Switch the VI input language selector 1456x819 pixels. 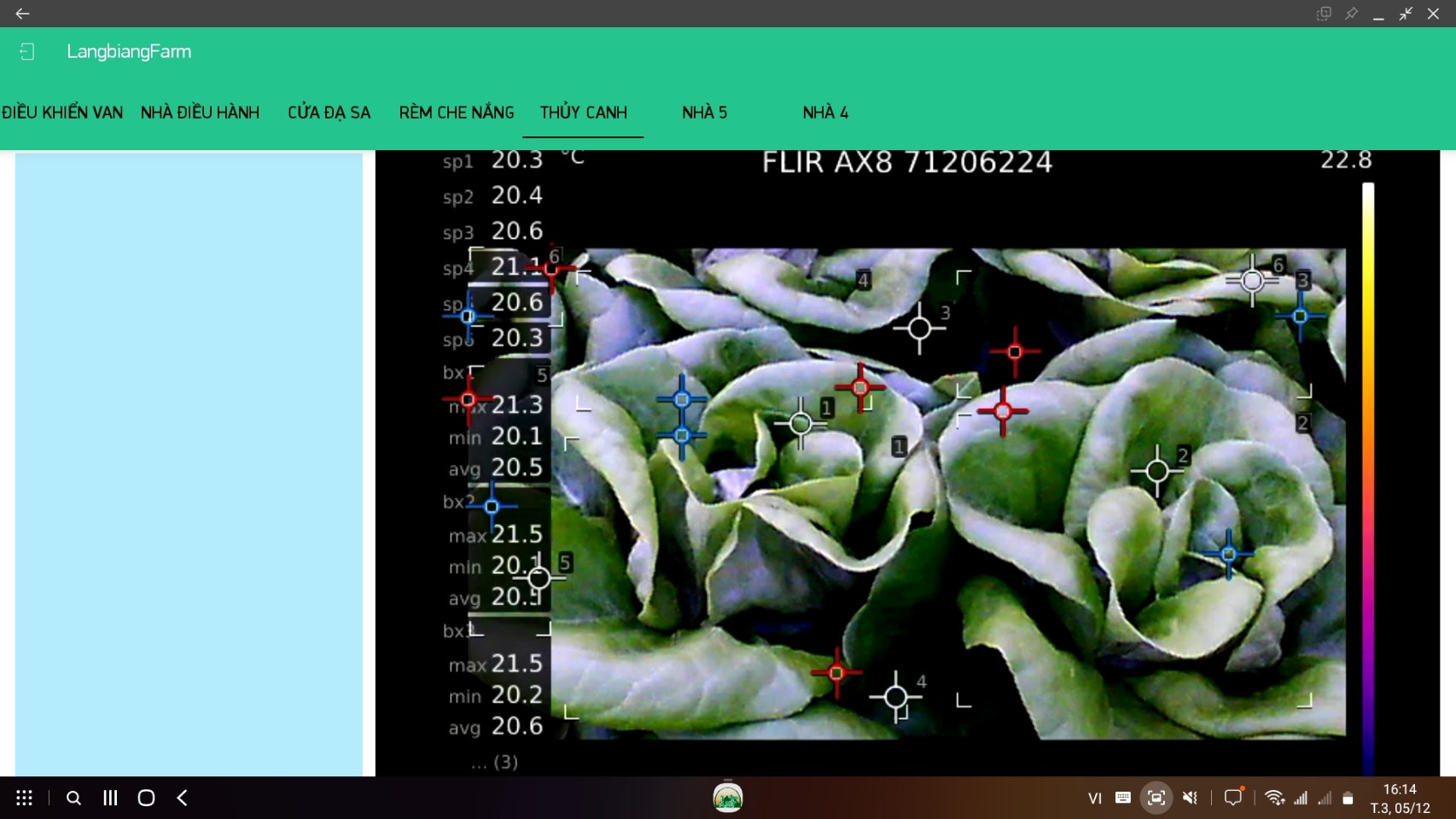(x=1095, y=798)
